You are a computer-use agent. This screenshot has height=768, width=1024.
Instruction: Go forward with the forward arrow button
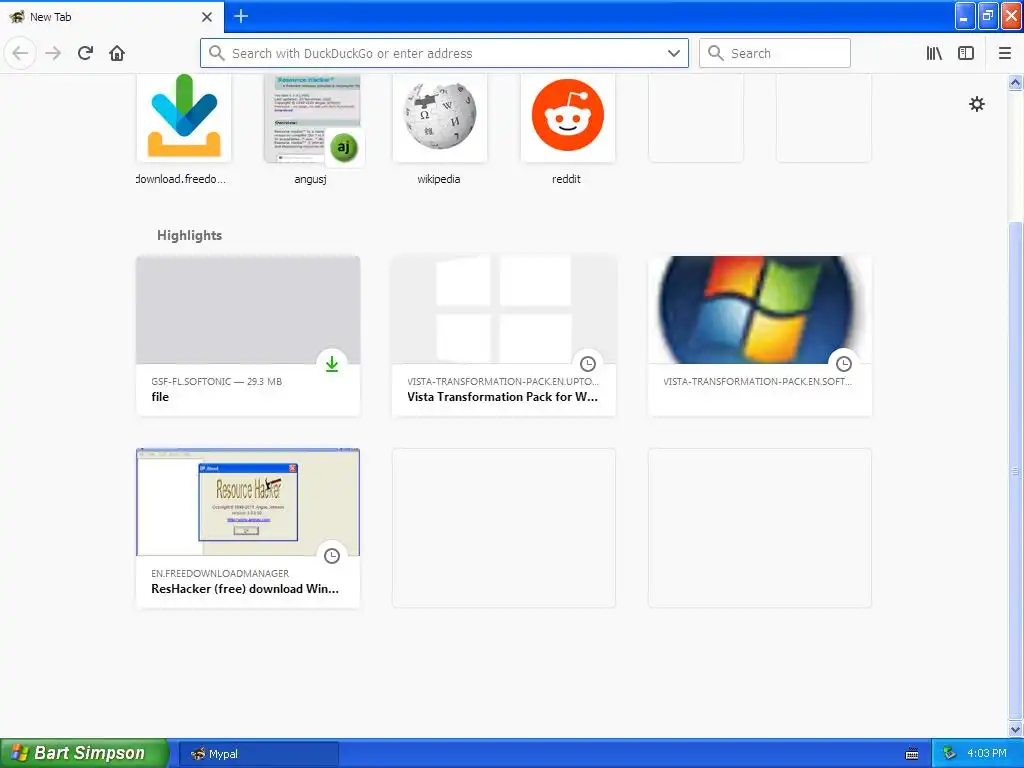(x=53, y=53)
